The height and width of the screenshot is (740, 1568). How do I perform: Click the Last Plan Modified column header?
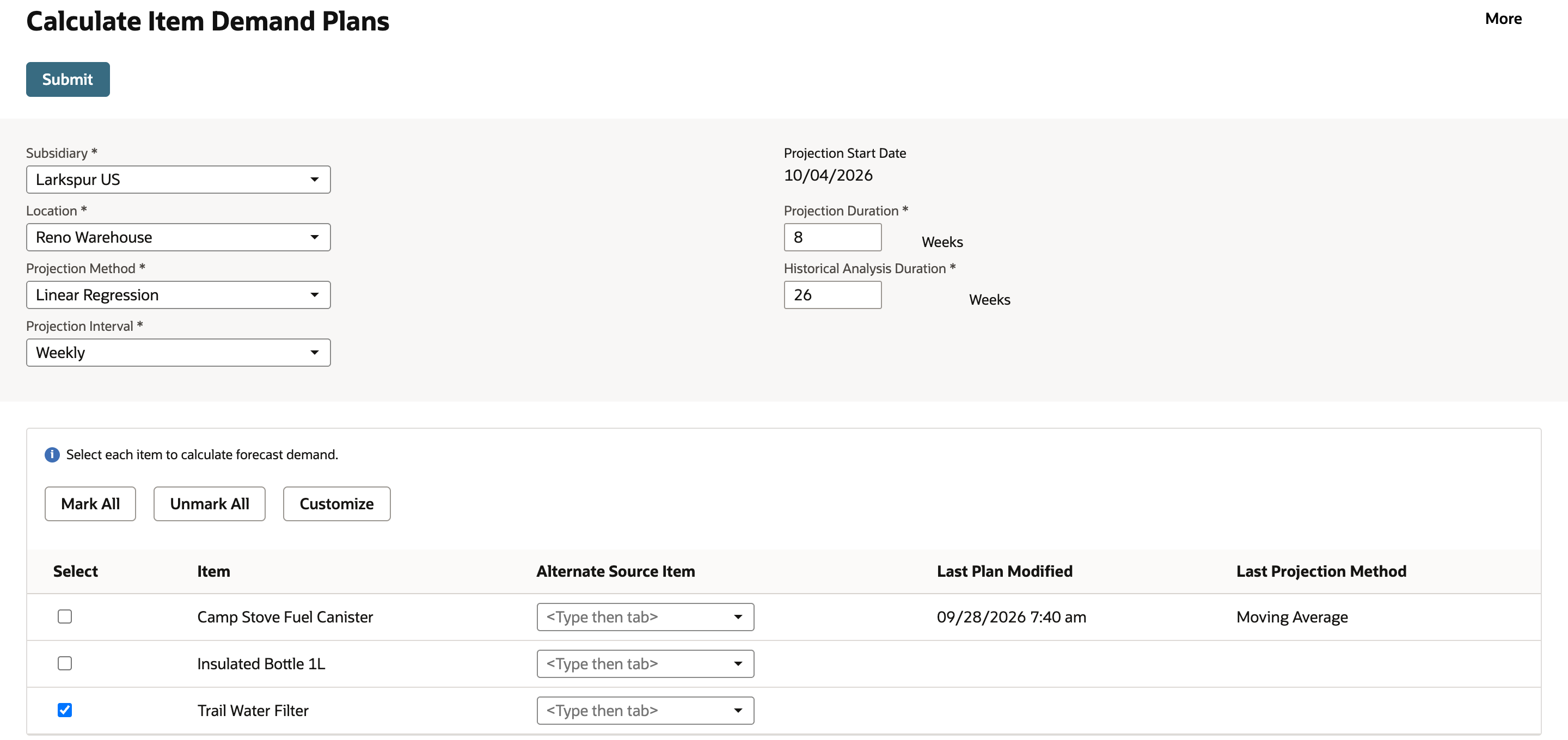(x=1004, y=571)
